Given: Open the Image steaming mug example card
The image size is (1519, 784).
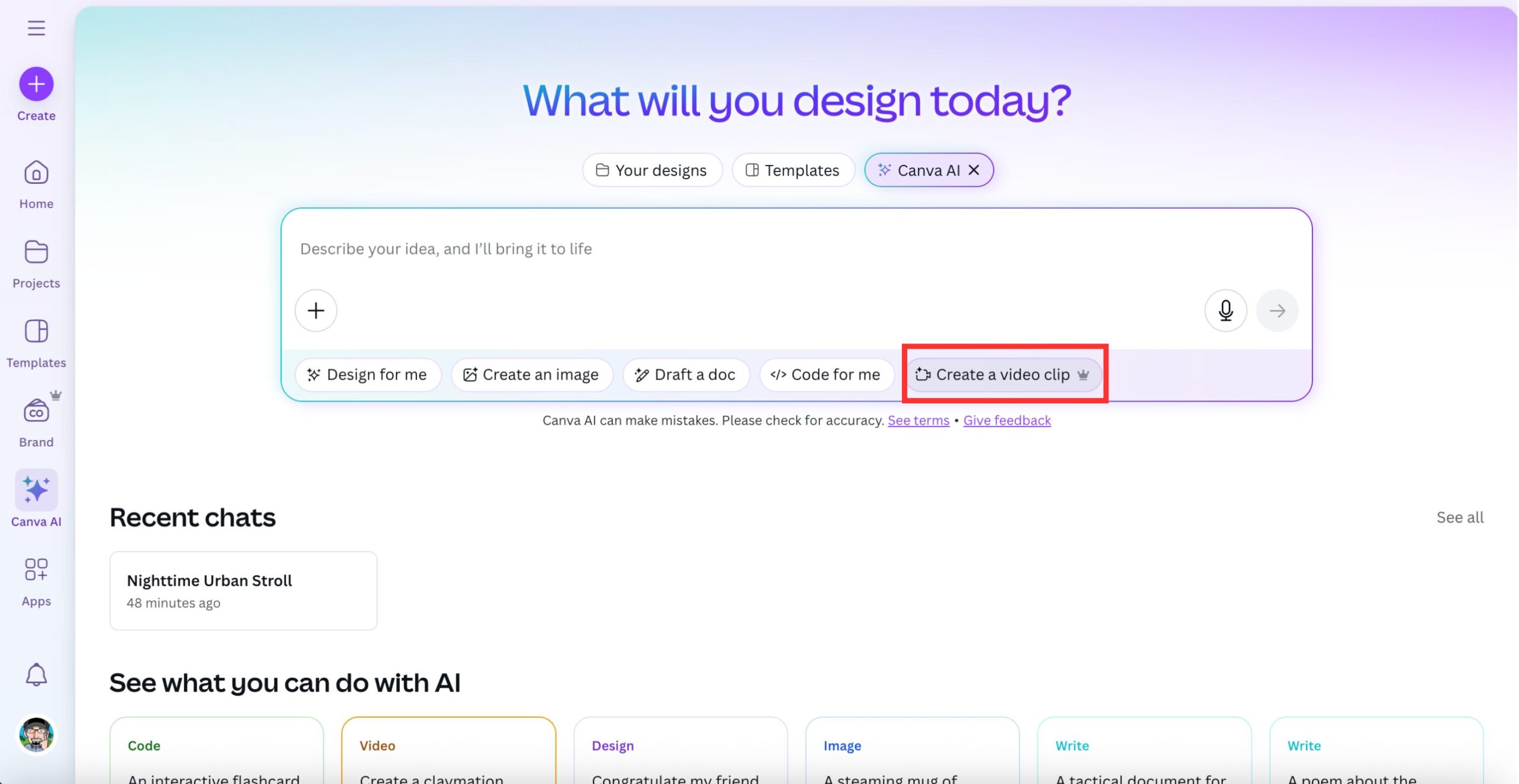Looking at the screenshot, I should coord(913,750).
